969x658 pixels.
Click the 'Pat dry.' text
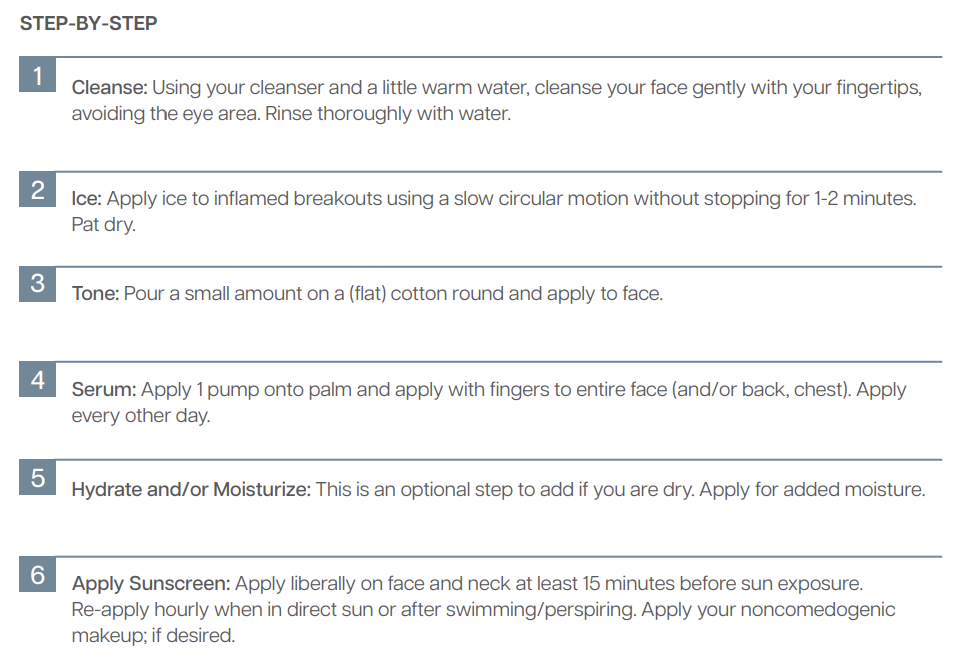click(103, 225)
